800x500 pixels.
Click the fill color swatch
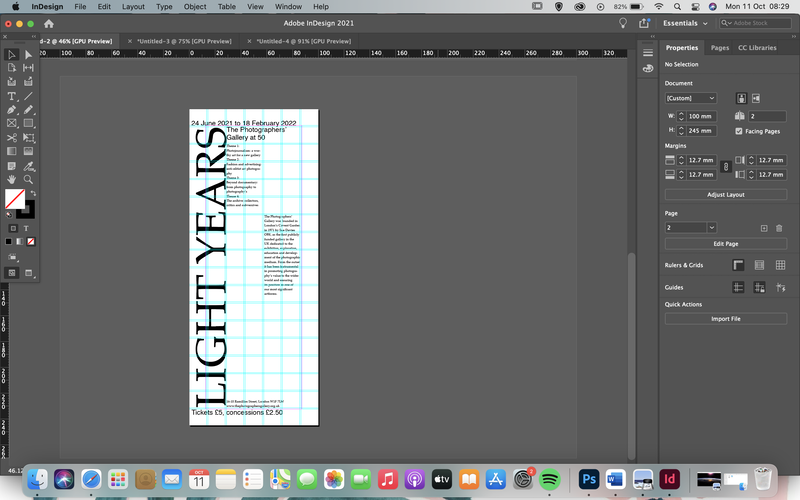pyautogui.click(x=15, y=199)
